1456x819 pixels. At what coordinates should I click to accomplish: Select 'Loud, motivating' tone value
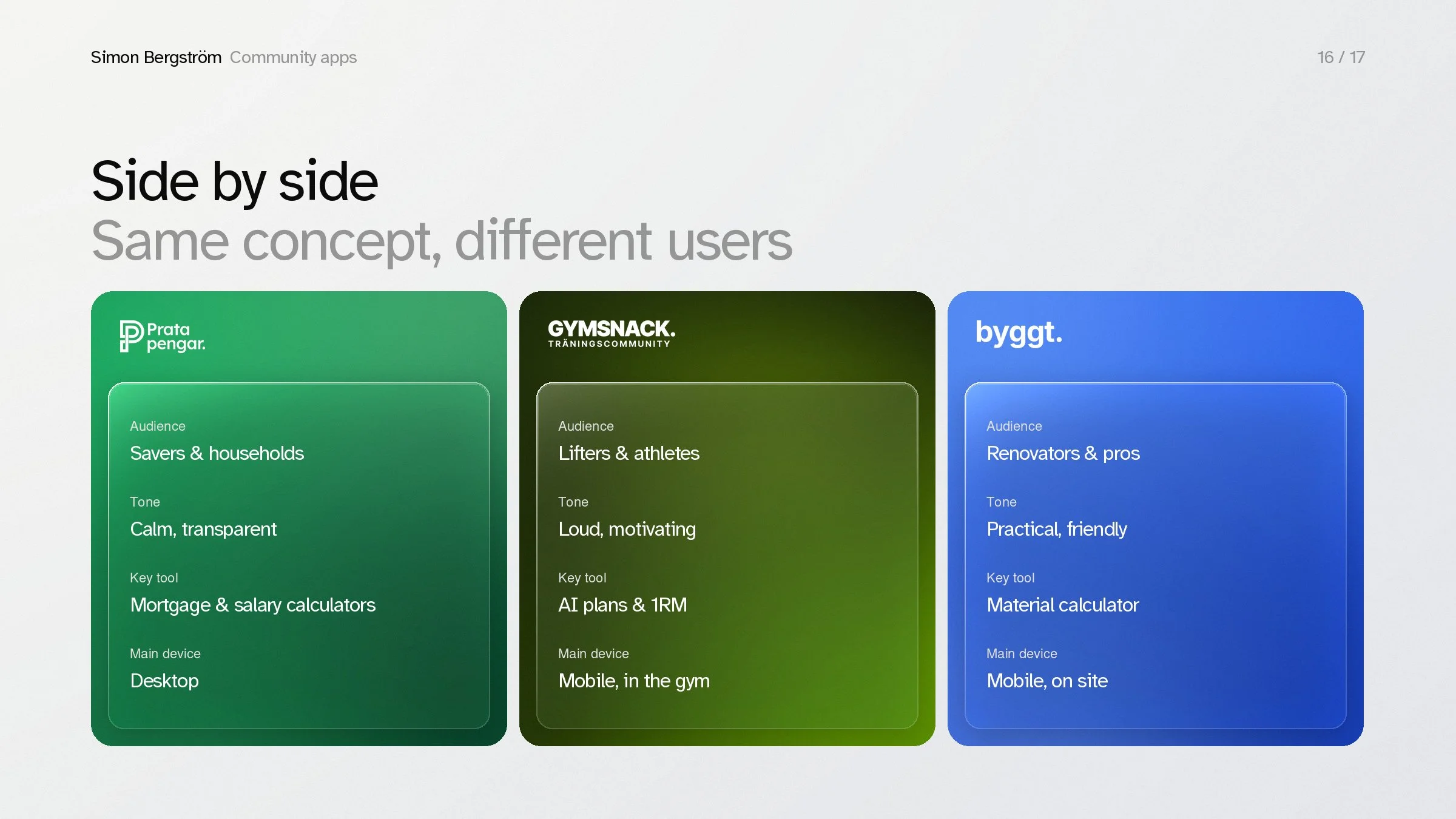coord(627,530)
